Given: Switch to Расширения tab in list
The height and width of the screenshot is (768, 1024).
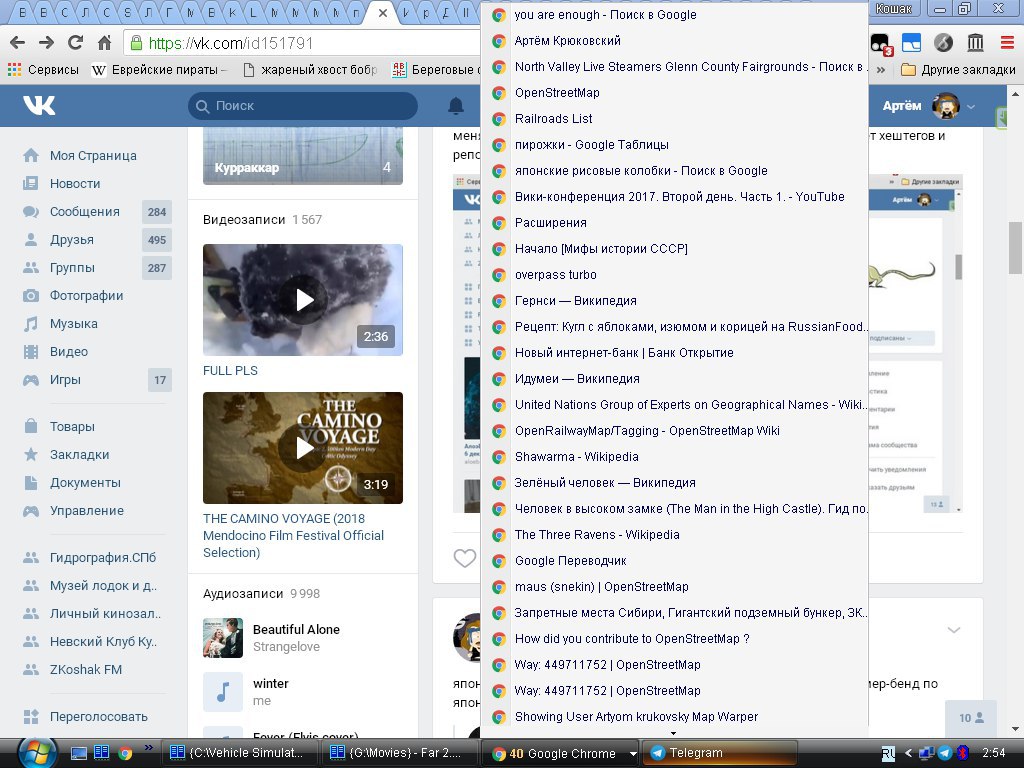Looking at the screenshot, I should [674, 223].
